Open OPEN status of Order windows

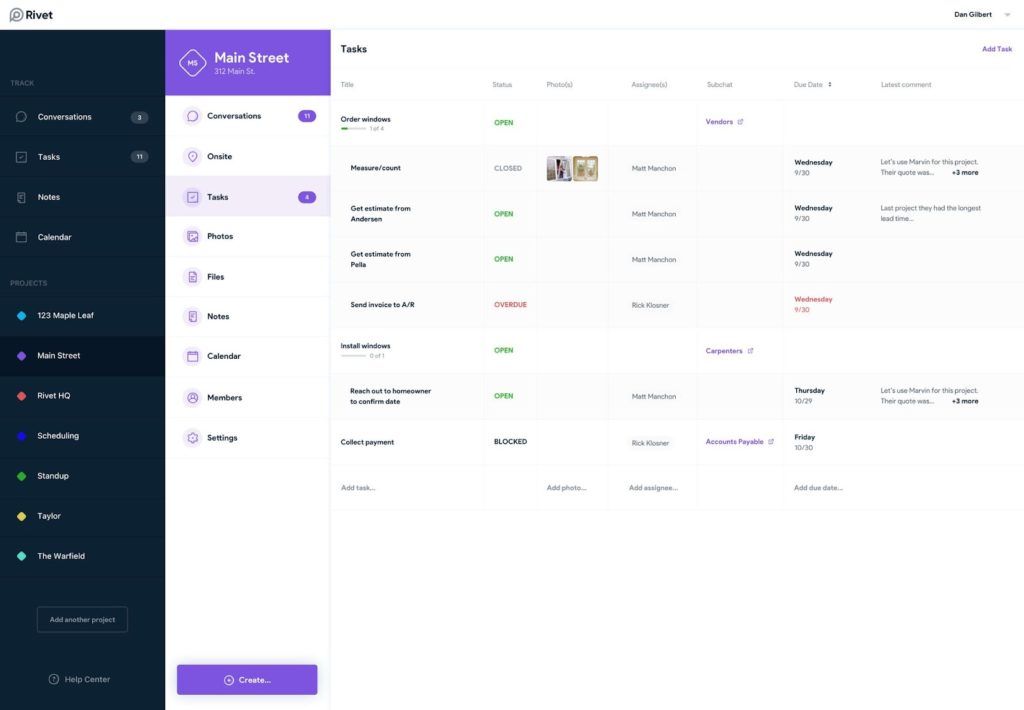504,123
